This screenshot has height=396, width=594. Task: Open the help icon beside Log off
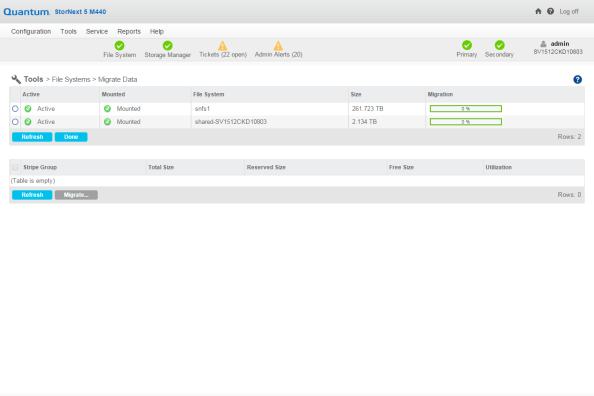pos(550,11)
